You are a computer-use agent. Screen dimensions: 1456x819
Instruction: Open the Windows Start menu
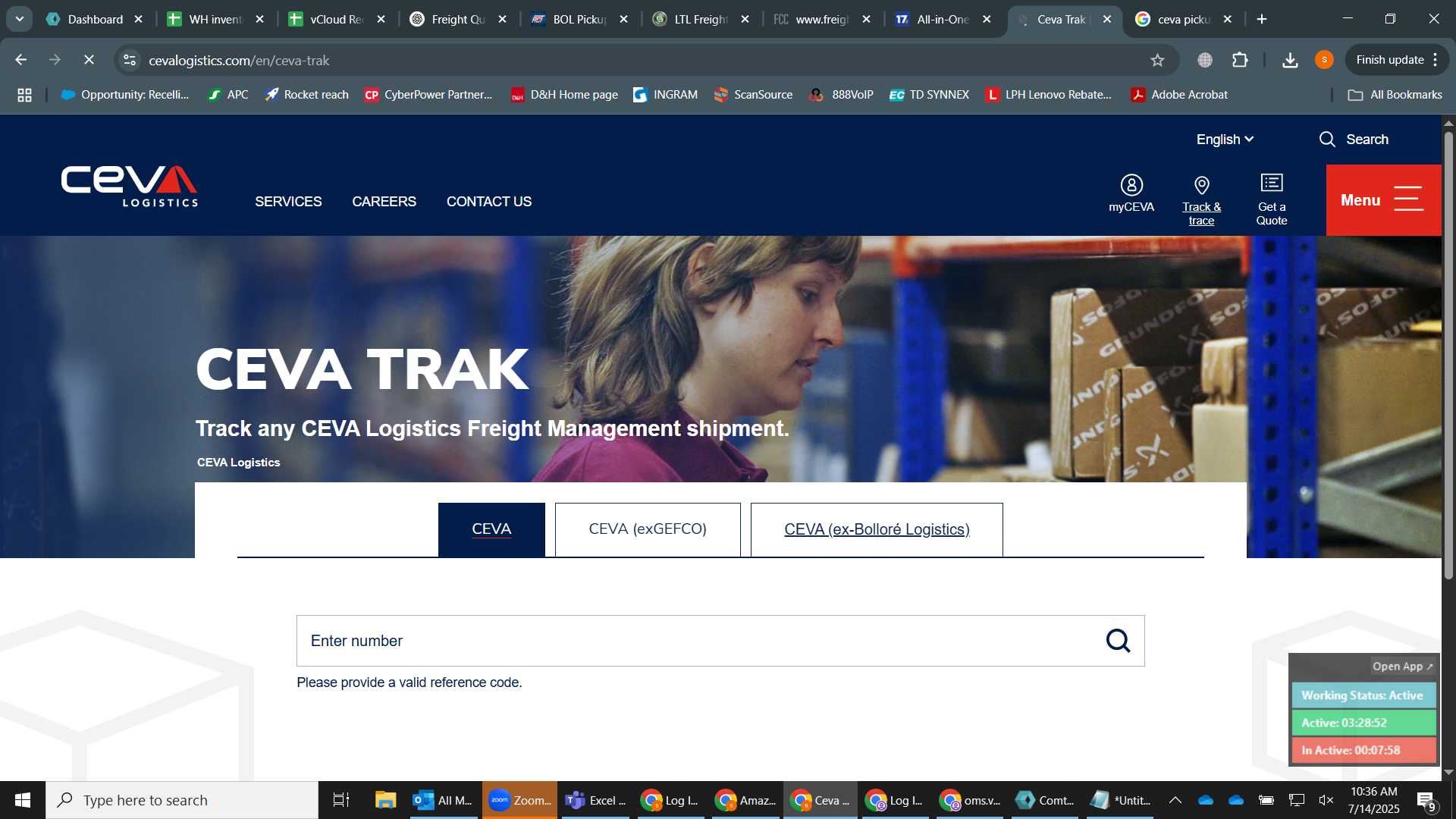[x=23, y=800]
